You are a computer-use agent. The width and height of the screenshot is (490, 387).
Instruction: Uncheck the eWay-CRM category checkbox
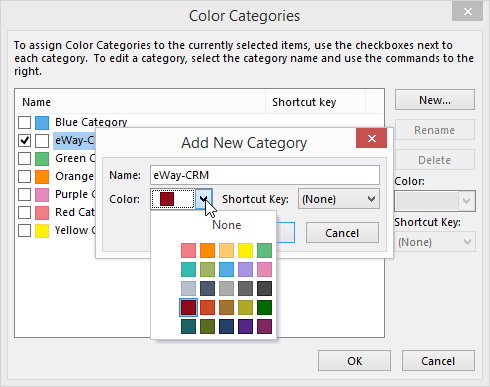tap(24, 140)
